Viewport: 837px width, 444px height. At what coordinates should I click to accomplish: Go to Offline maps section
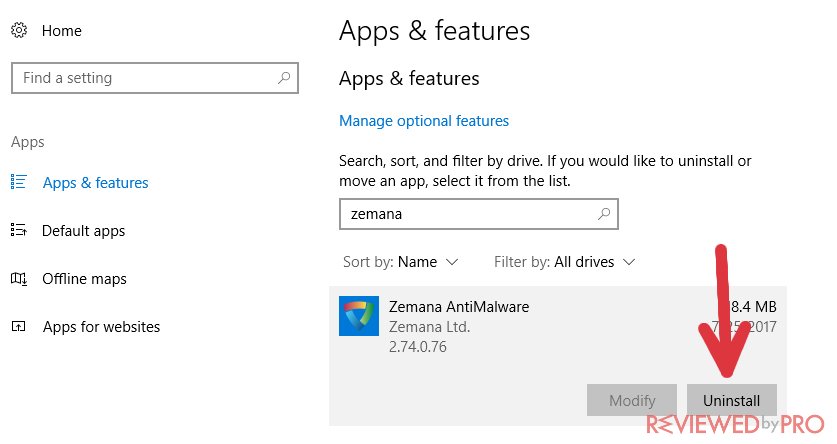click(x=84, y=279)
